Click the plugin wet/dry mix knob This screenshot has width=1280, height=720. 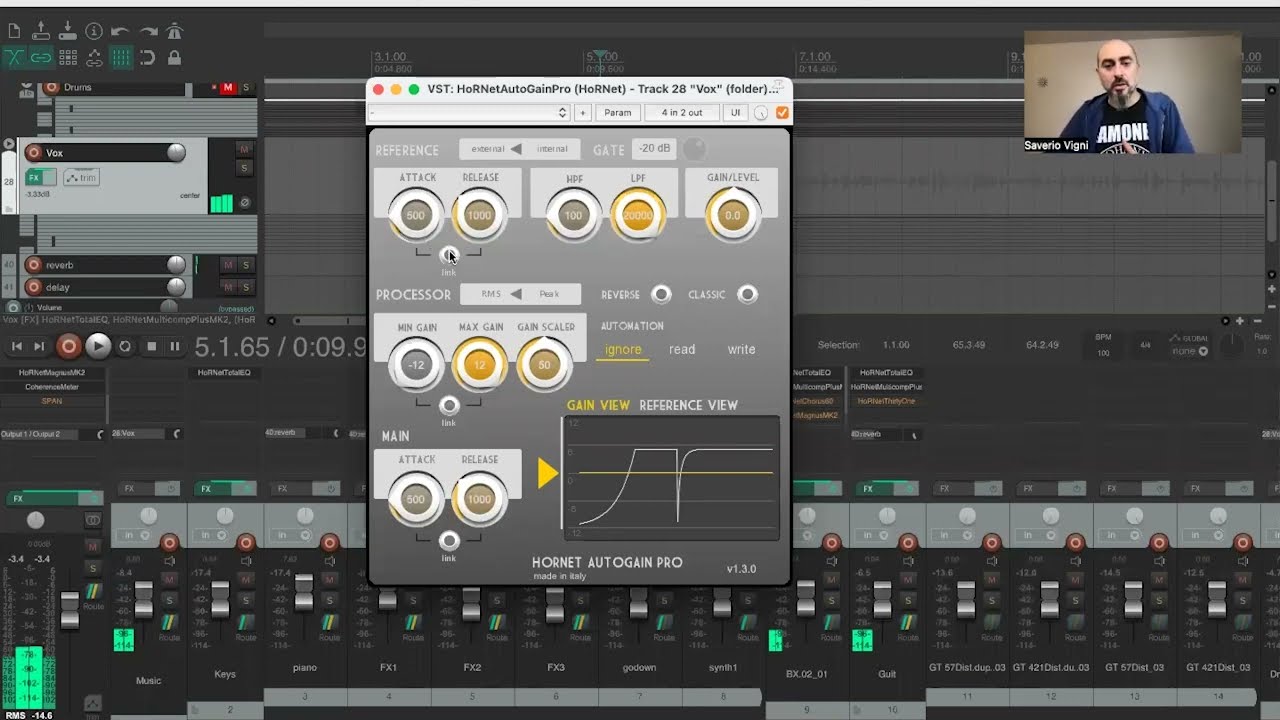(761, 113)
